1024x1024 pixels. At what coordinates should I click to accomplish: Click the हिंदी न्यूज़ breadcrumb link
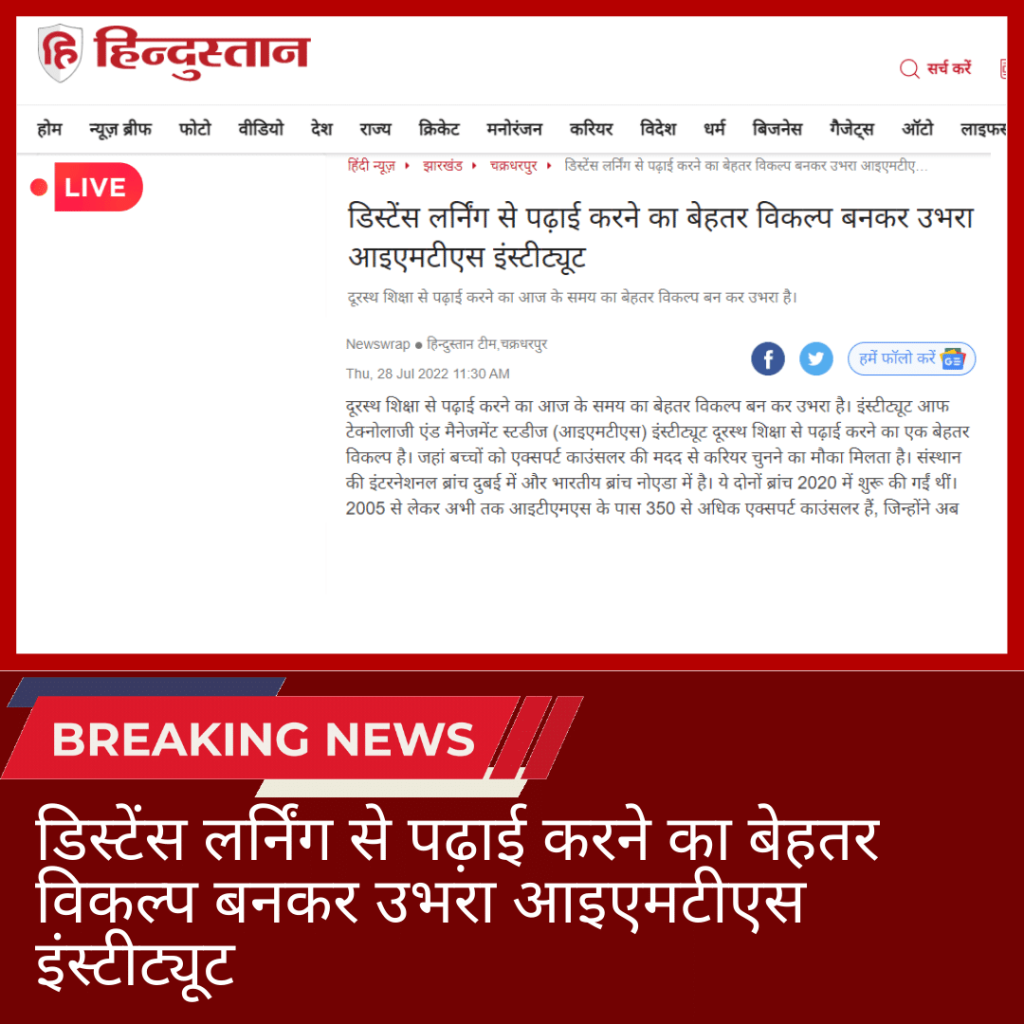371,166
